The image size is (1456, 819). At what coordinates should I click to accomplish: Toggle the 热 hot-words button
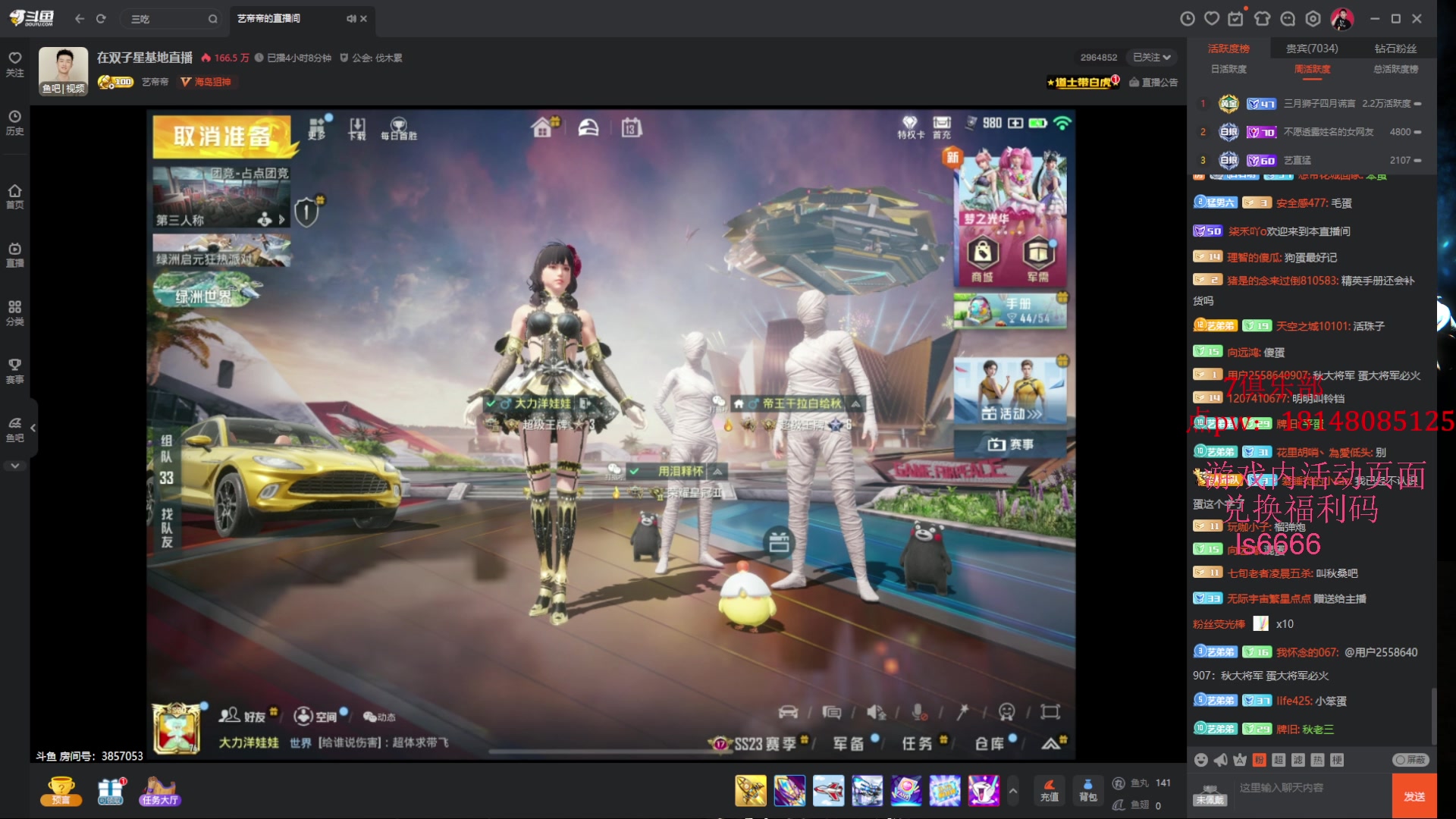tap(1317, 760)
